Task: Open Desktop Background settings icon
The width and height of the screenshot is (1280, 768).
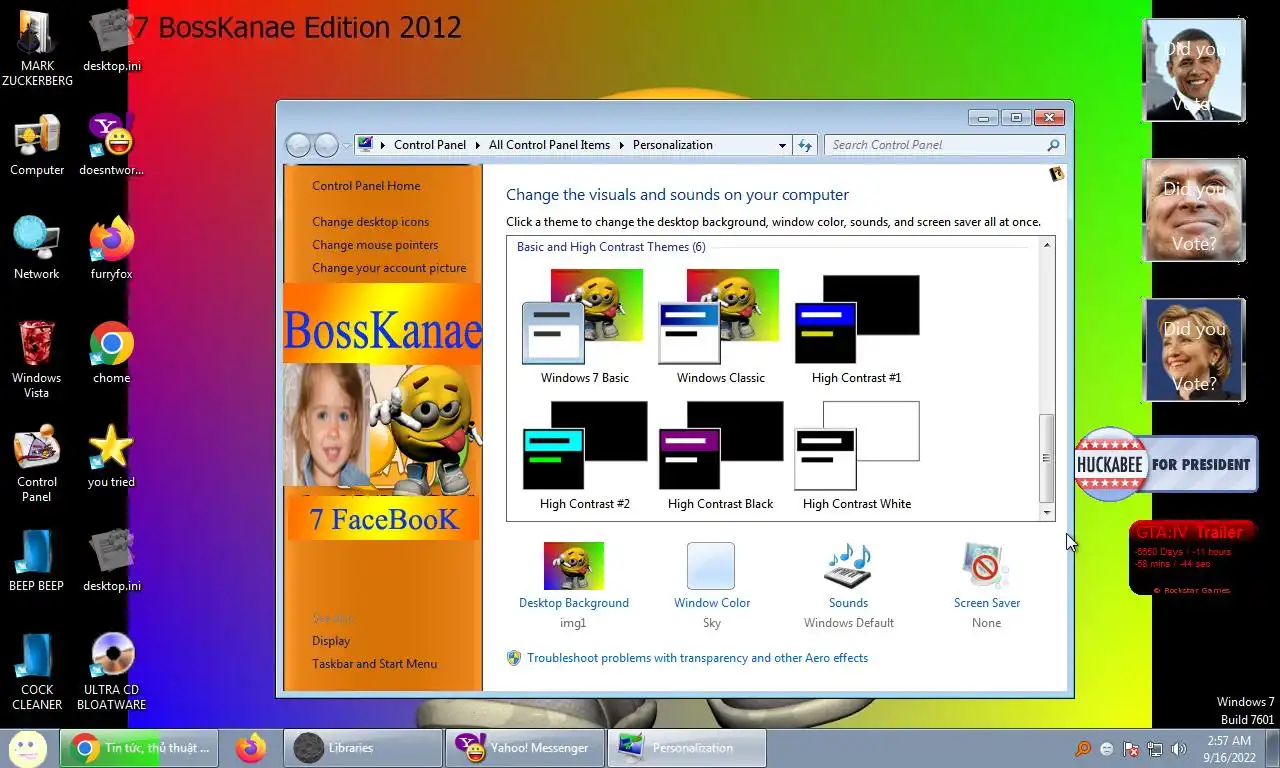Action: pyautogui.click(x=574, y=567)
